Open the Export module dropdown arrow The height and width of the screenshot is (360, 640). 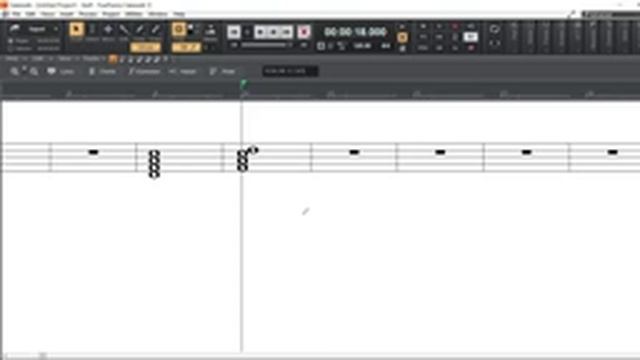pos(56,29)
